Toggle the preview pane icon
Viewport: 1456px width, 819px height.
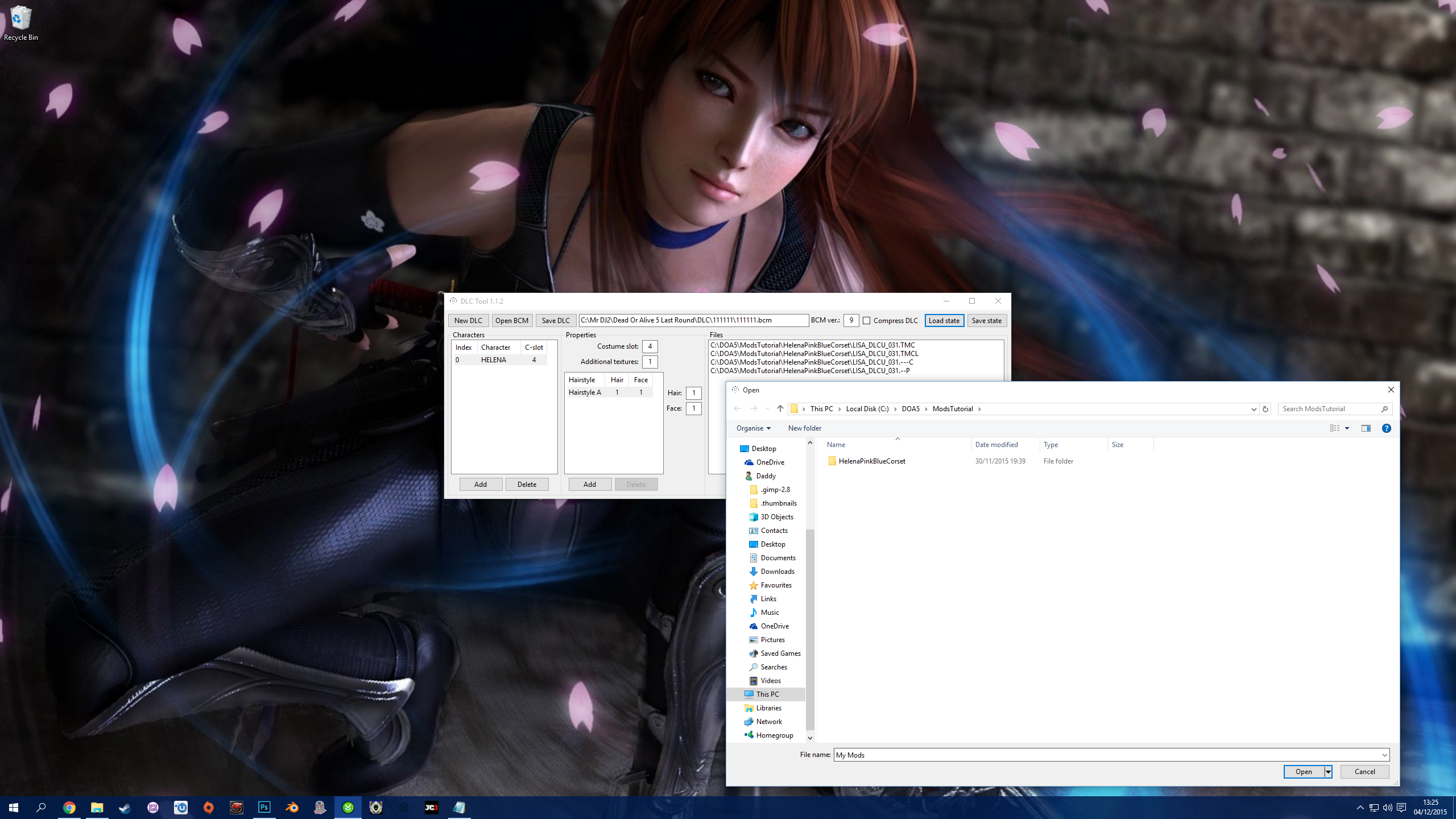click(x=1366, y=428)
